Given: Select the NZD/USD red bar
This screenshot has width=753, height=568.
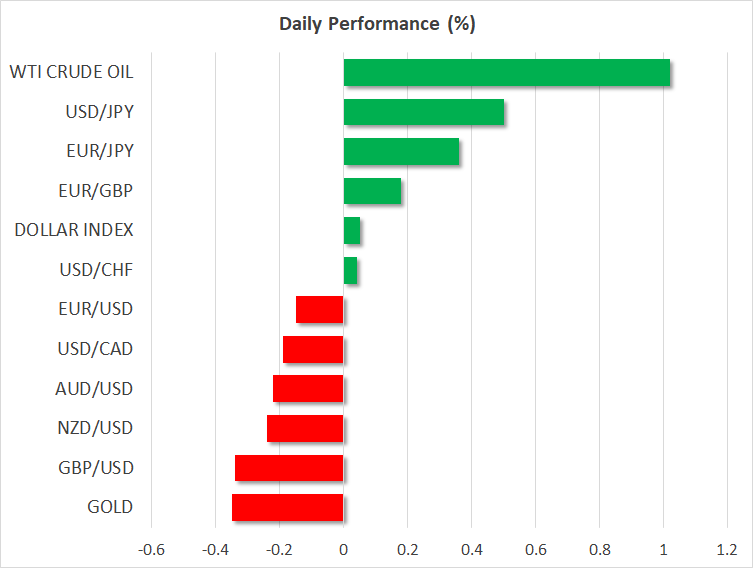Looking at the screenshot, I should (305, 428).
